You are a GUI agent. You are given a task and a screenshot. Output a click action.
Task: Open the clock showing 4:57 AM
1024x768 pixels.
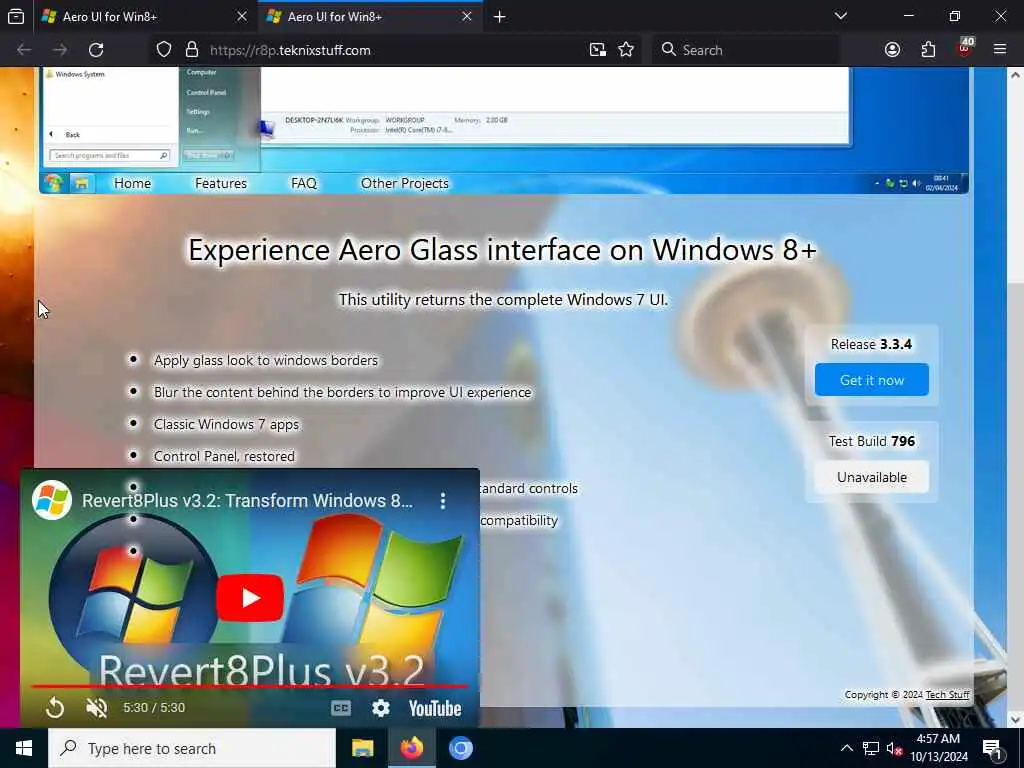click(938, 748)
